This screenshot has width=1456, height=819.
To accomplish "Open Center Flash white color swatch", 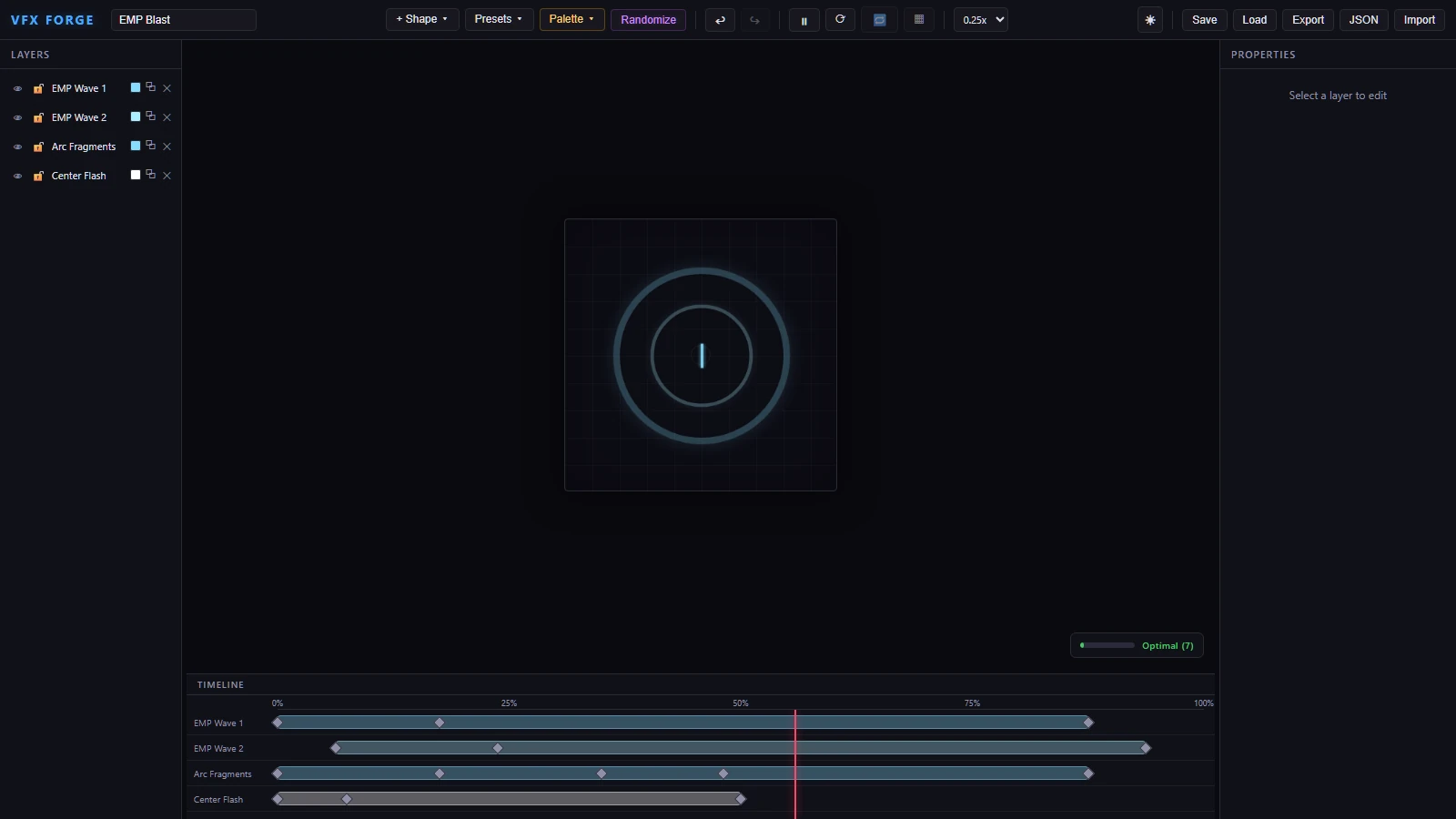I will [x=136, y=175].
